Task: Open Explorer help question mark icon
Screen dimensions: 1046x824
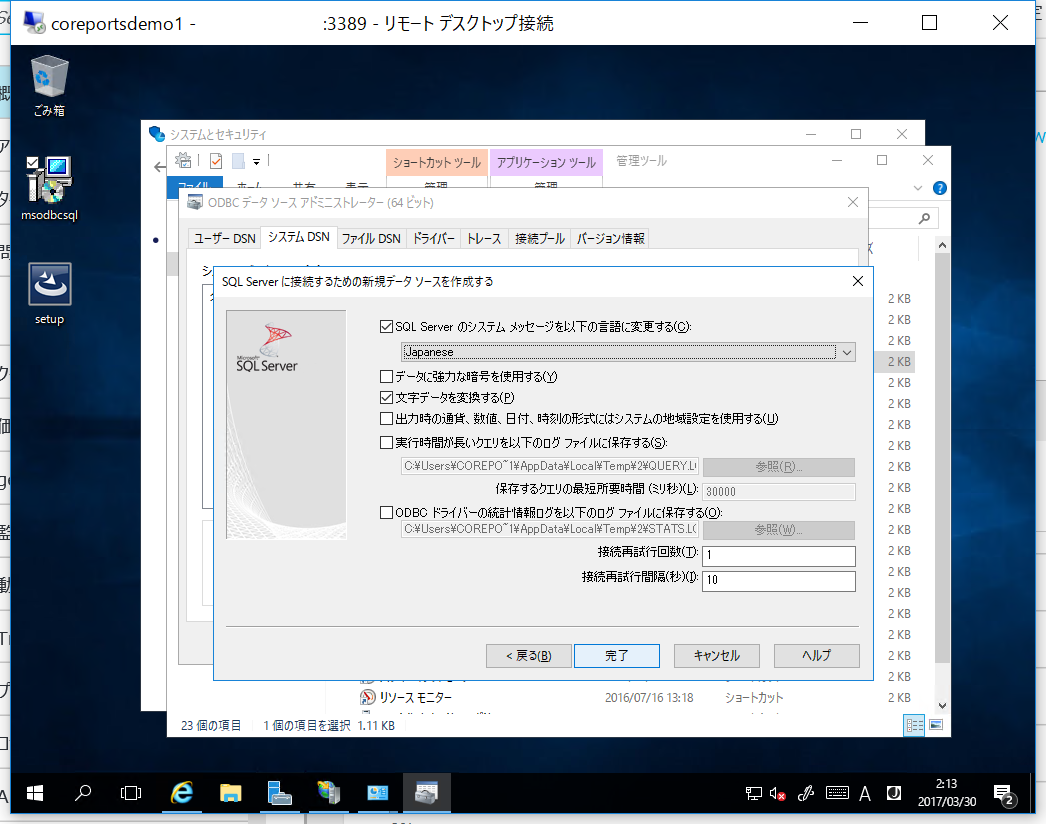Action: [939, 188]
